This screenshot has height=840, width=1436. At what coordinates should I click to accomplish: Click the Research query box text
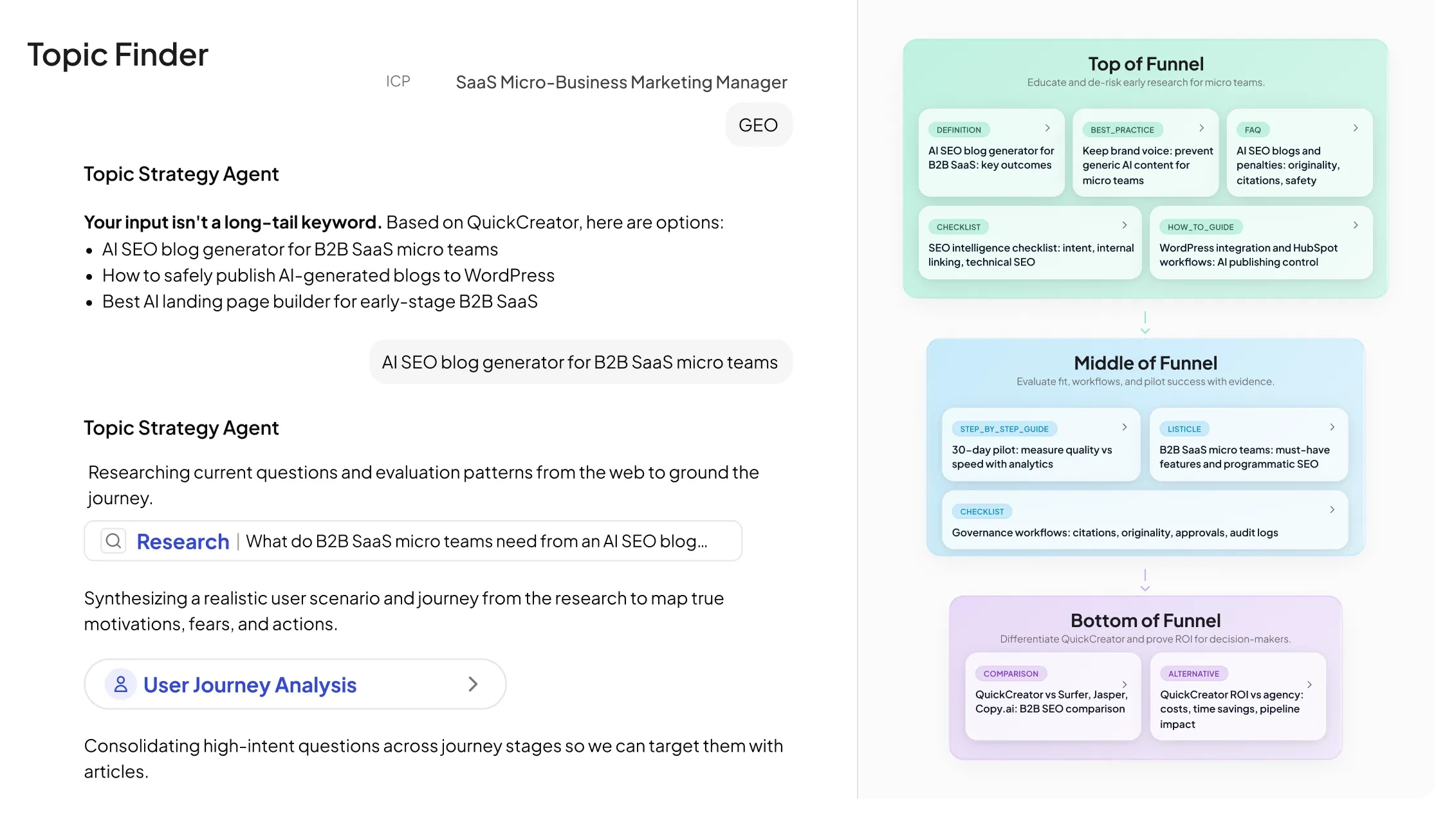[477, 542]
